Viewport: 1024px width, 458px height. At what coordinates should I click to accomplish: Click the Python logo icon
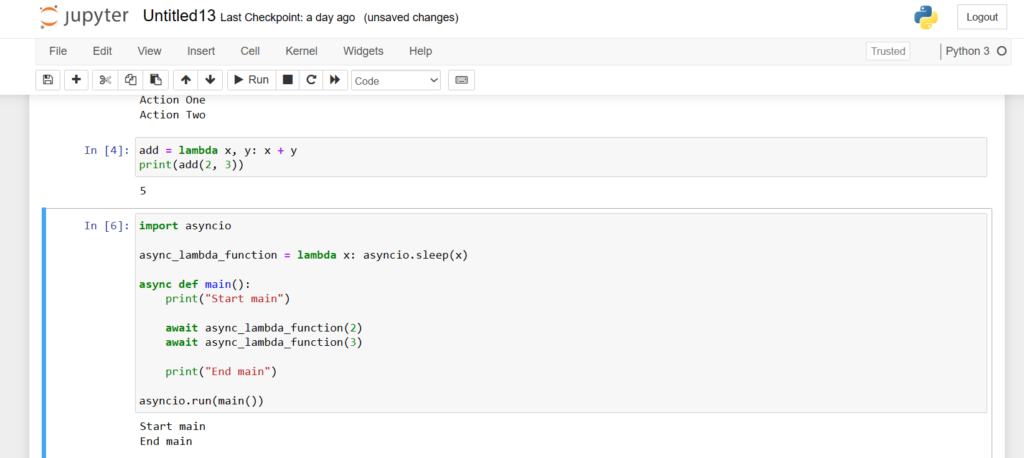[926, 18]
